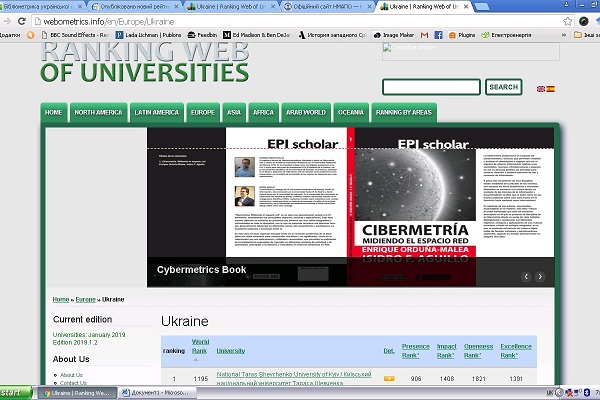Open ASIA navigation item
This screenshot has height=400, width=600.
tap(234, 113)
